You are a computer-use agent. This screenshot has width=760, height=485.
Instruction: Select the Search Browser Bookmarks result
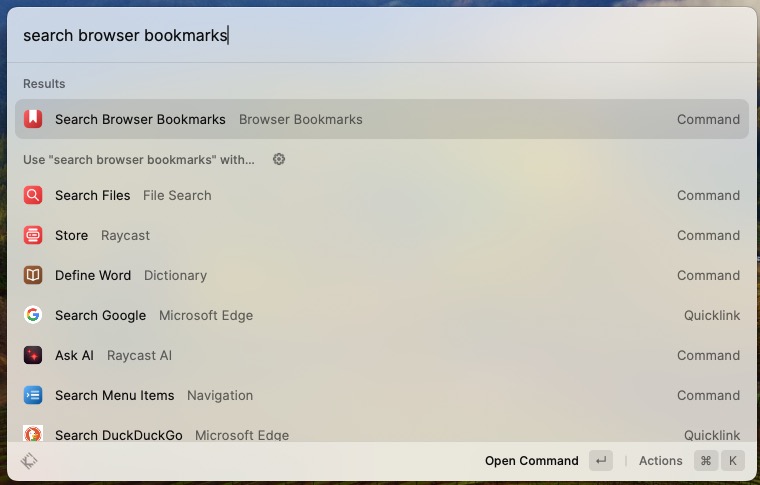pos(382,119)
